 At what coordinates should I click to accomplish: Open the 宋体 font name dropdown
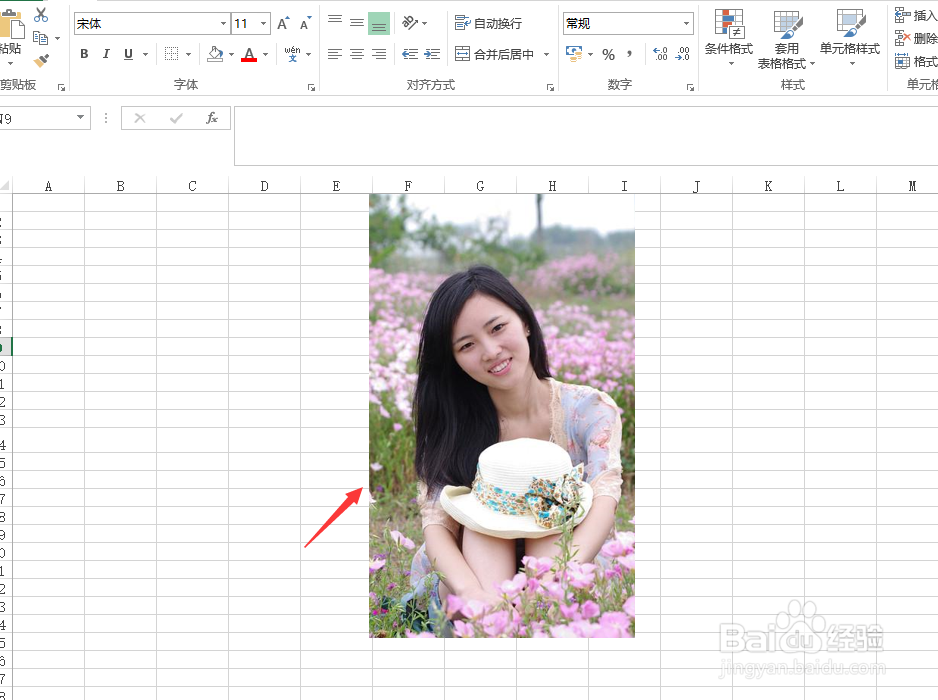point(223,23)
